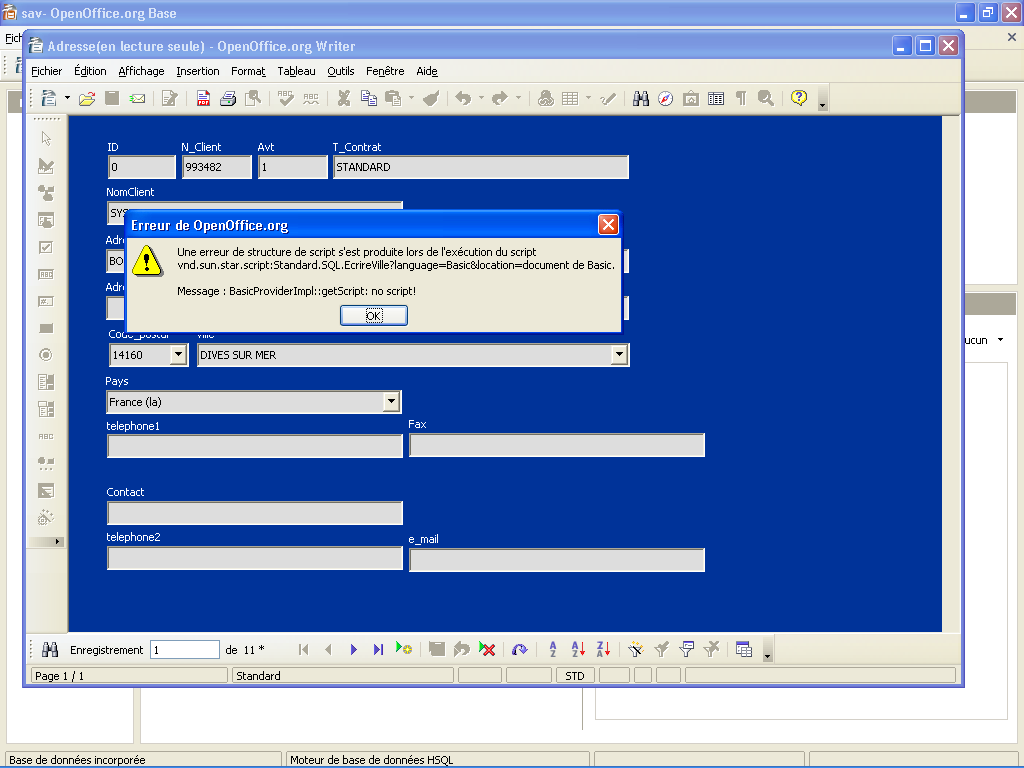Open the Fenêtre menu
This screenshot has height=768, width=1024.
pyautogui.click(x=385, y=71)
